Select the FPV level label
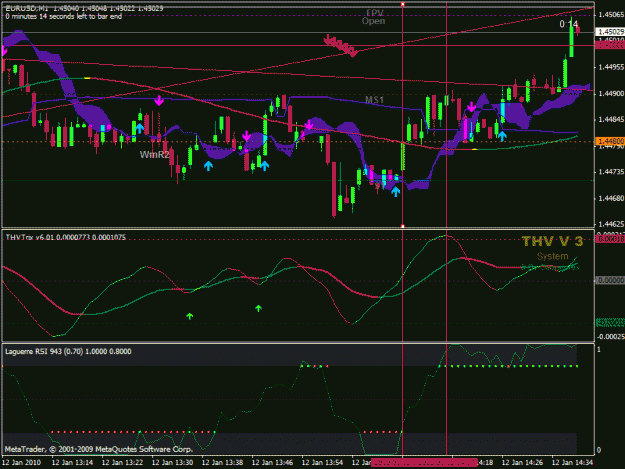Viewport: 625px width, 469px height. tap(375, 13)
